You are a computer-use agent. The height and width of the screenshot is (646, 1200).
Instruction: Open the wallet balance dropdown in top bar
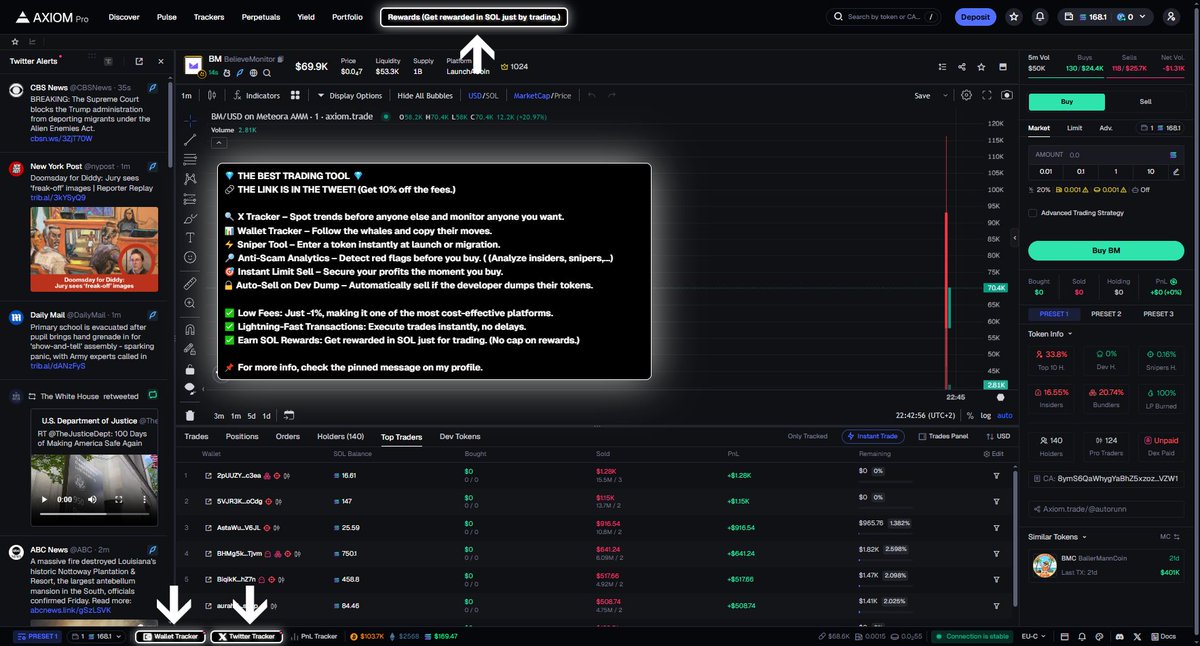coord(1105,17)
